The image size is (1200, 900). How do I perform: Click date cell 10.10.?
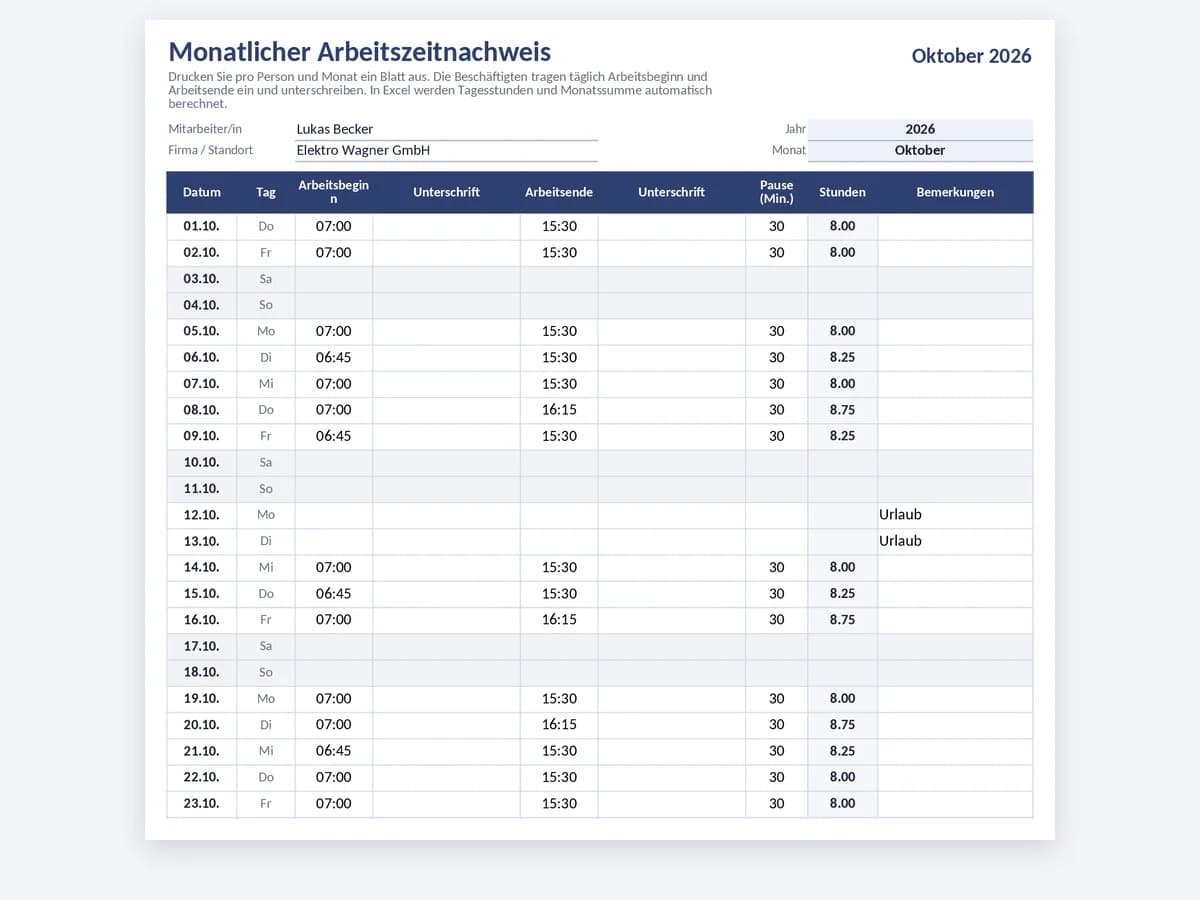(202, 463)
